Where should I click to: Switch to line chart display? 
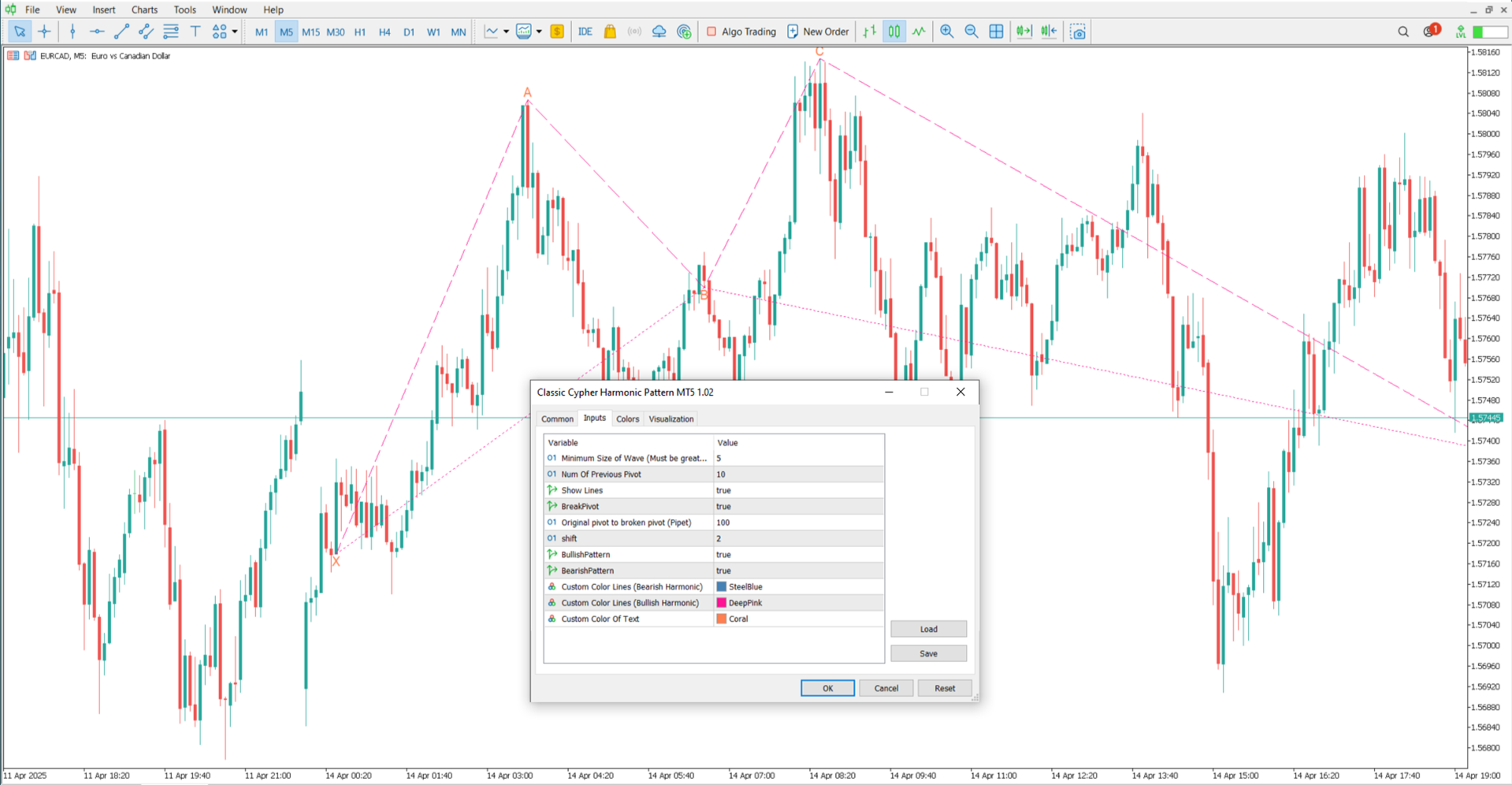(x=919, y=32)
